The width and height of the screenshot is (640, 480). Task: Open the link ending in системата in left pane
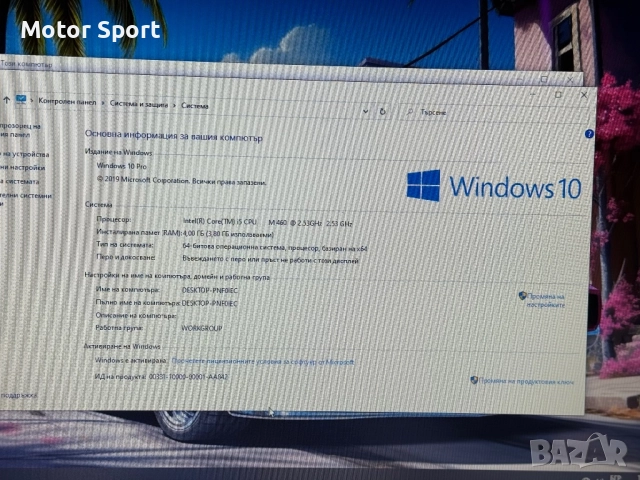tap(20, 181)
